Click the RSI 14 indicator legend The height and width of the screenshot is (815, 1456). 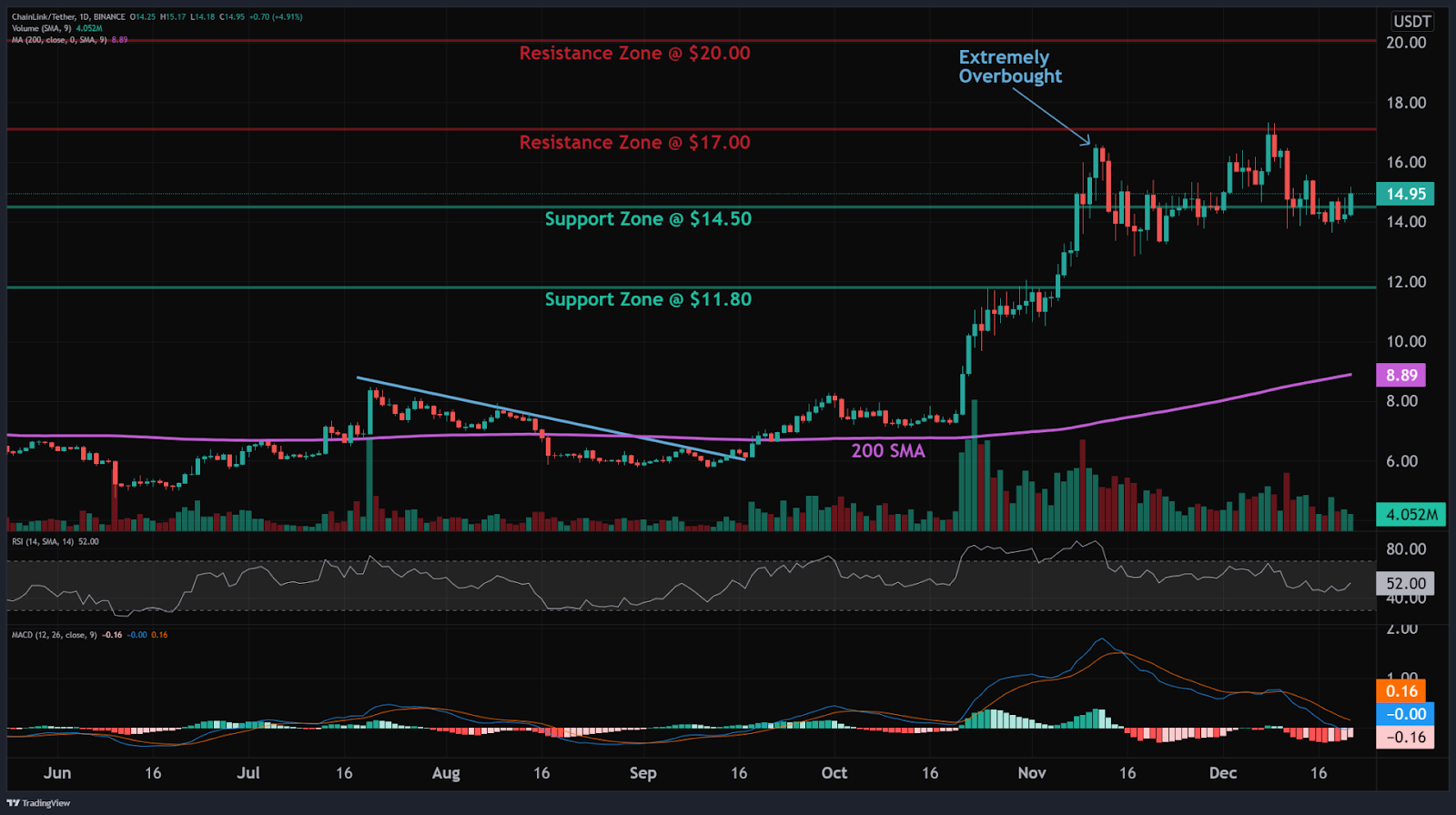[x=55, y=541]
